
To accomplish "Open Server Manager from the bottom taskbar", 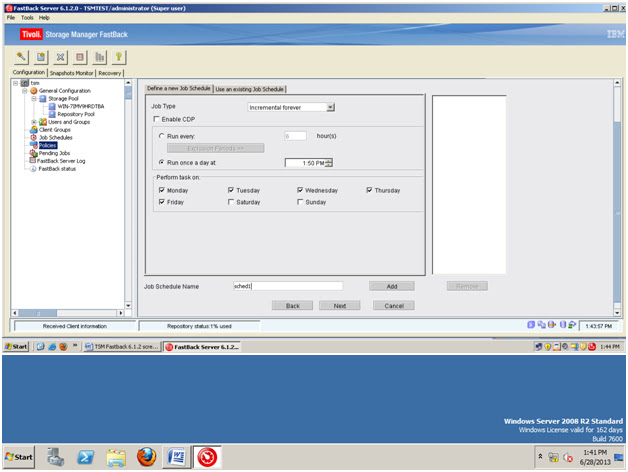I will (x=55, y=457).
